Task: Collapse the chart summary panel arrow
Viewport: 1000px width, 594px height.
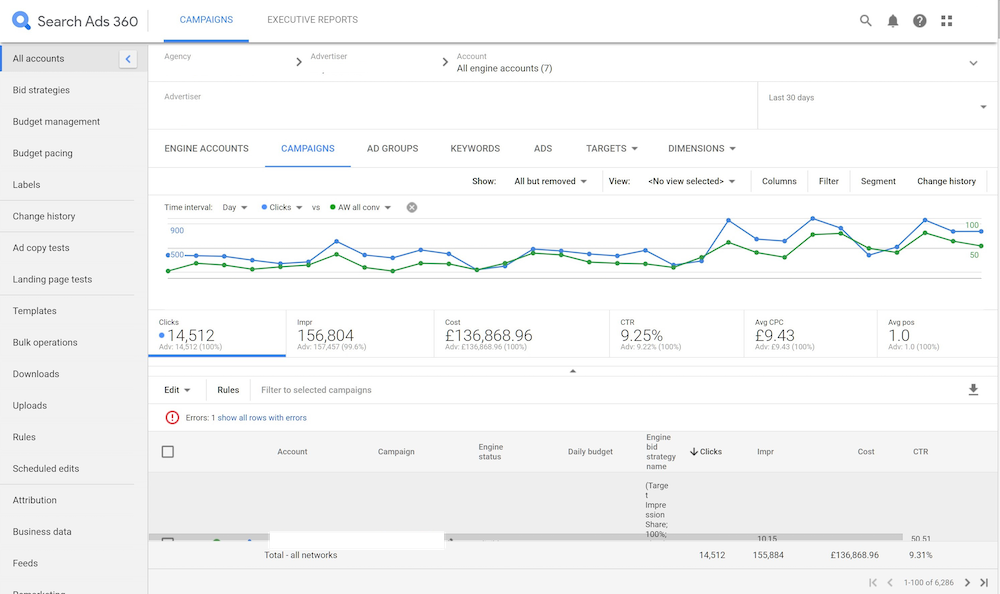Action: pyautogui.click(x=573, y=371)
